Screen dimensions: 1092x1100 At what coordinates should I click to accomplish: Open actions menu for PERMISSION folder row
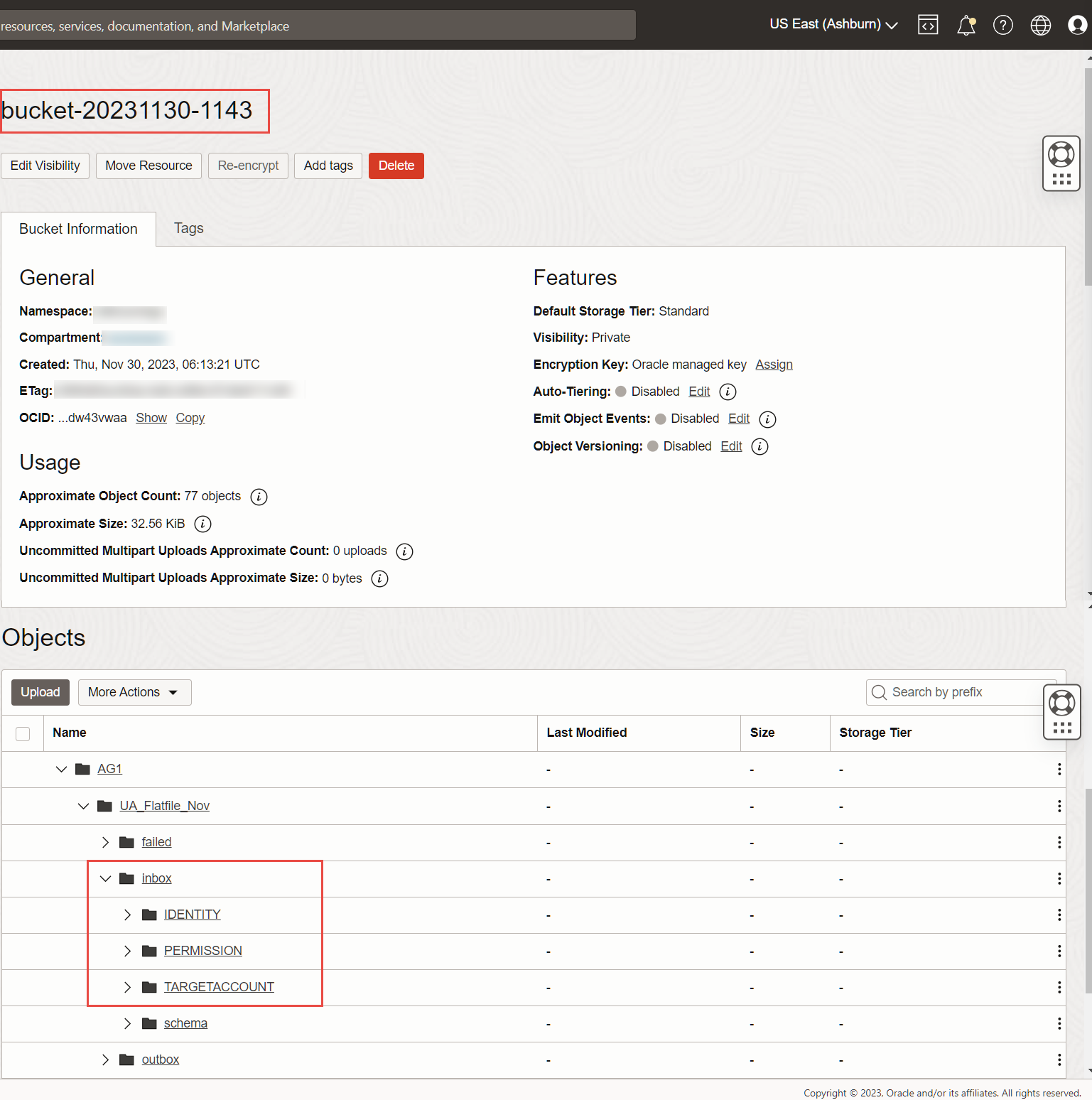click(x=1059, y=951)
